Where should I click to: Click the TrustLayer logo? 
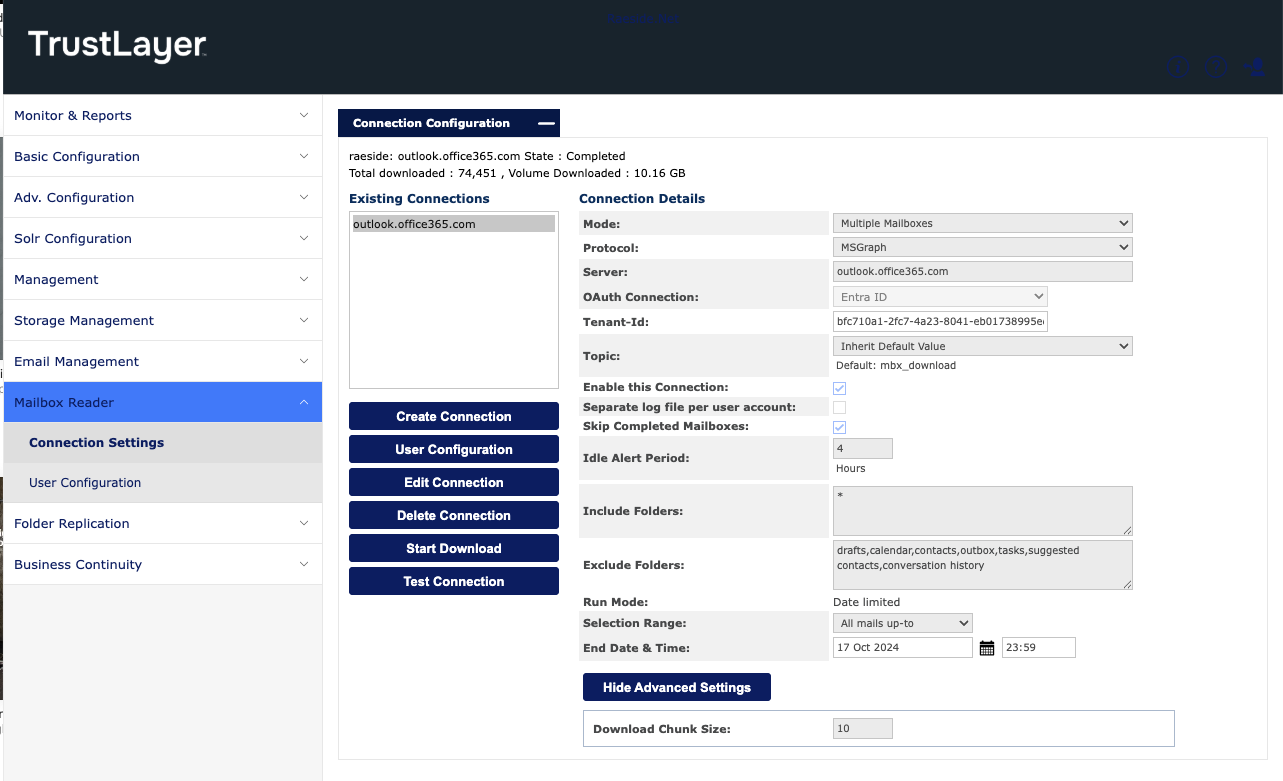117,46
